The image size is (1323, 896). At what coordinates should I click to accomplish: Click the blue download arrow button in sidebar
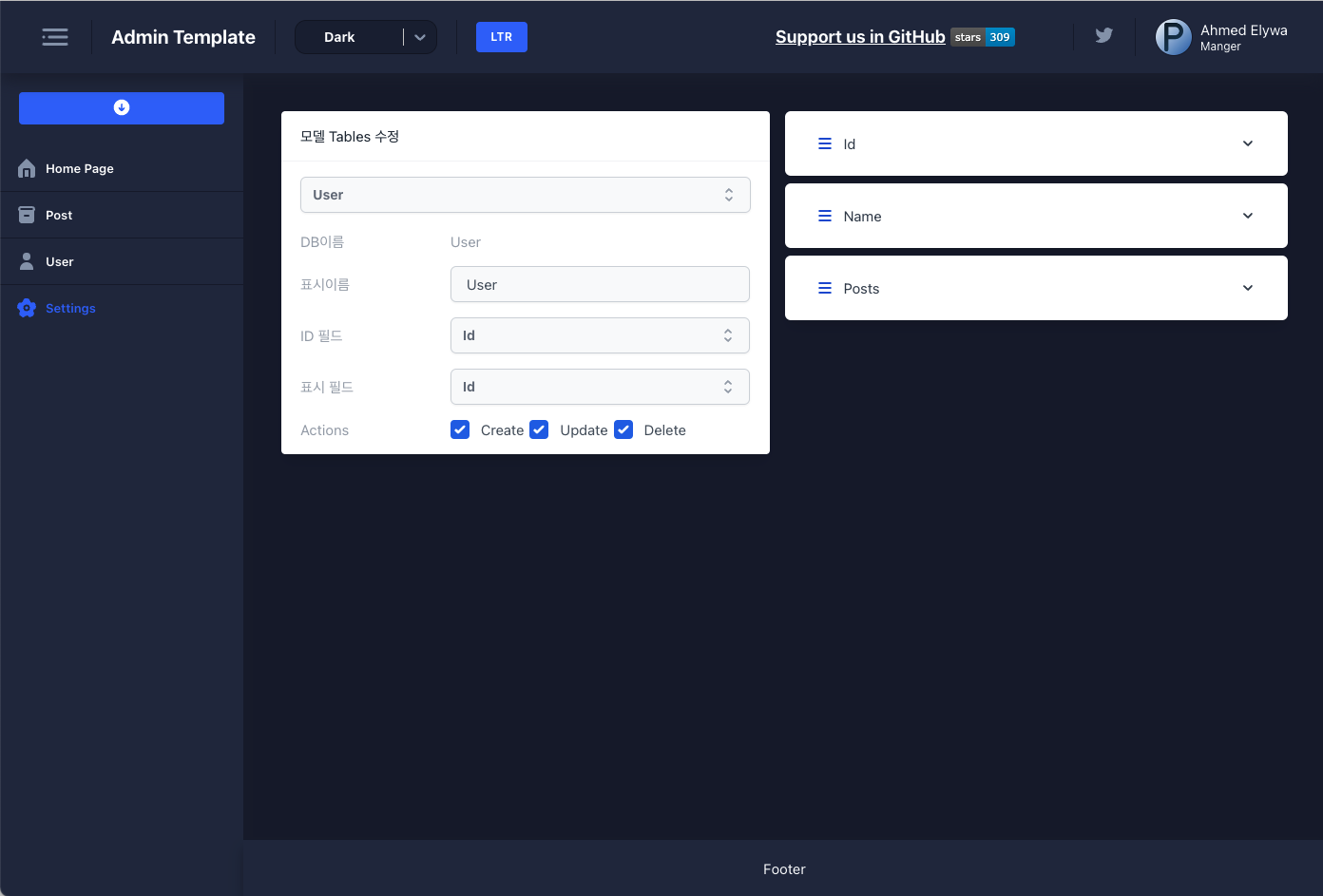click(x=122, y=107)
